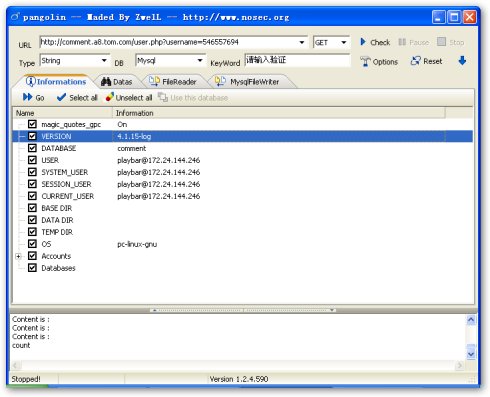Switch to the Datas tab
The height and width of the screenshot is (397, 490).
coord(117,82)
